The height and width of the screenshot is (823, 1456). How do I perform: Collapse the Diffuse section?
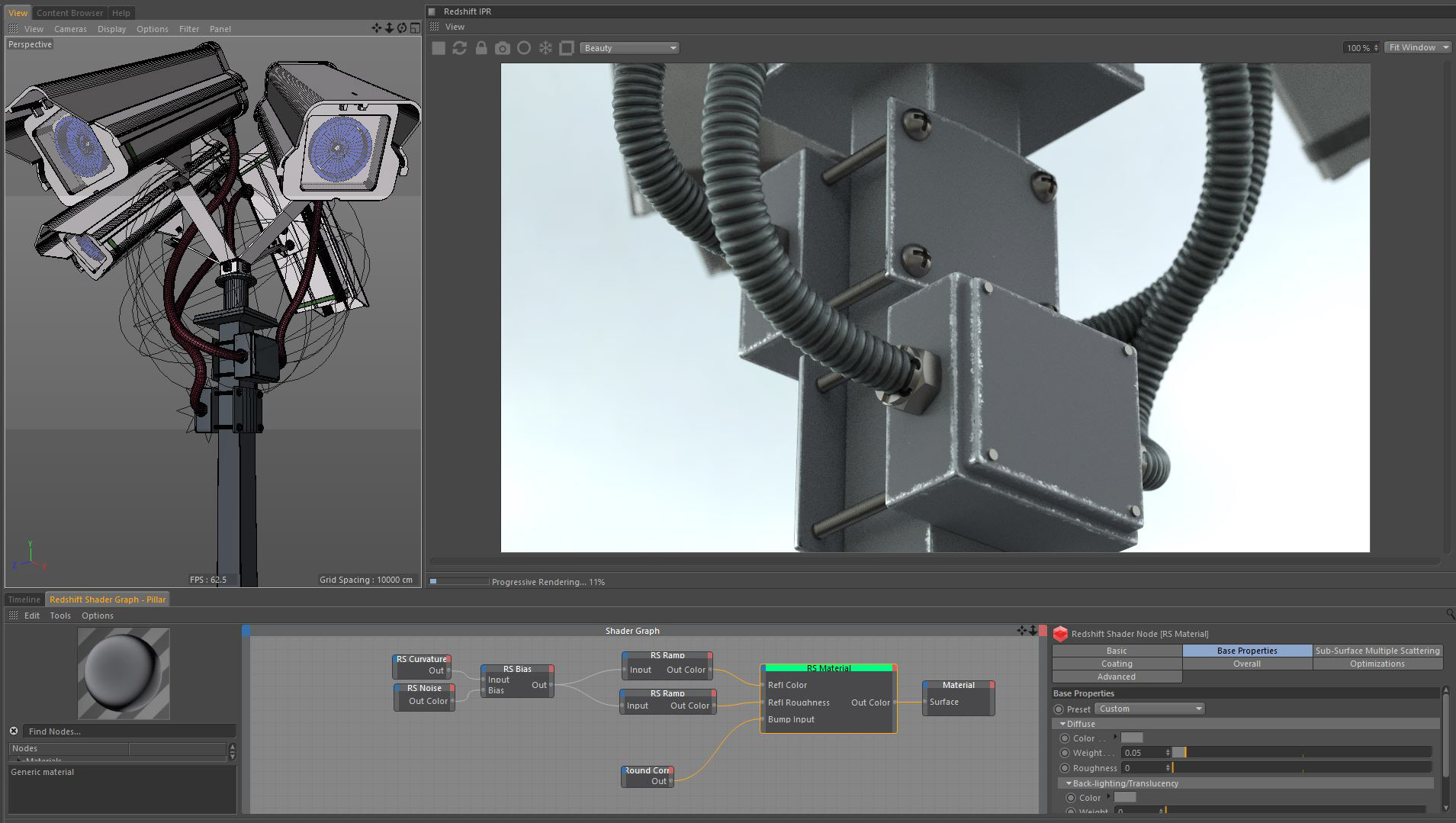[1062, 724]
